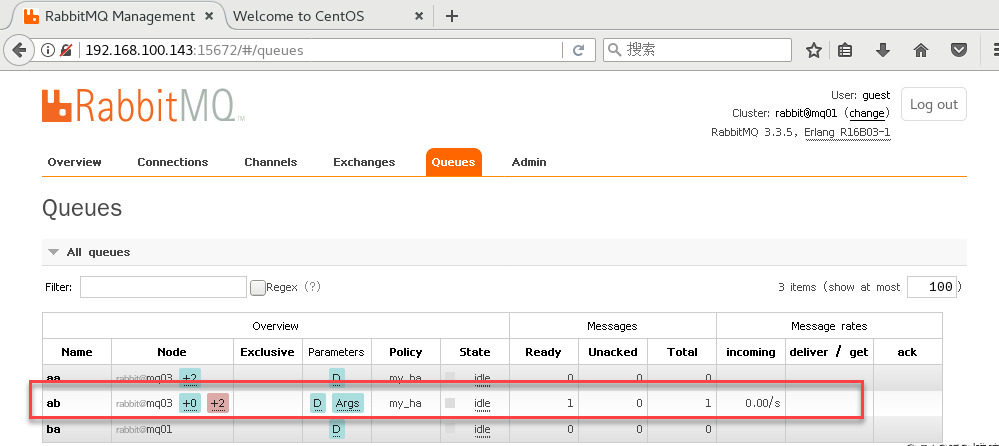Click the Args badge in ab row

coord(347,403)
